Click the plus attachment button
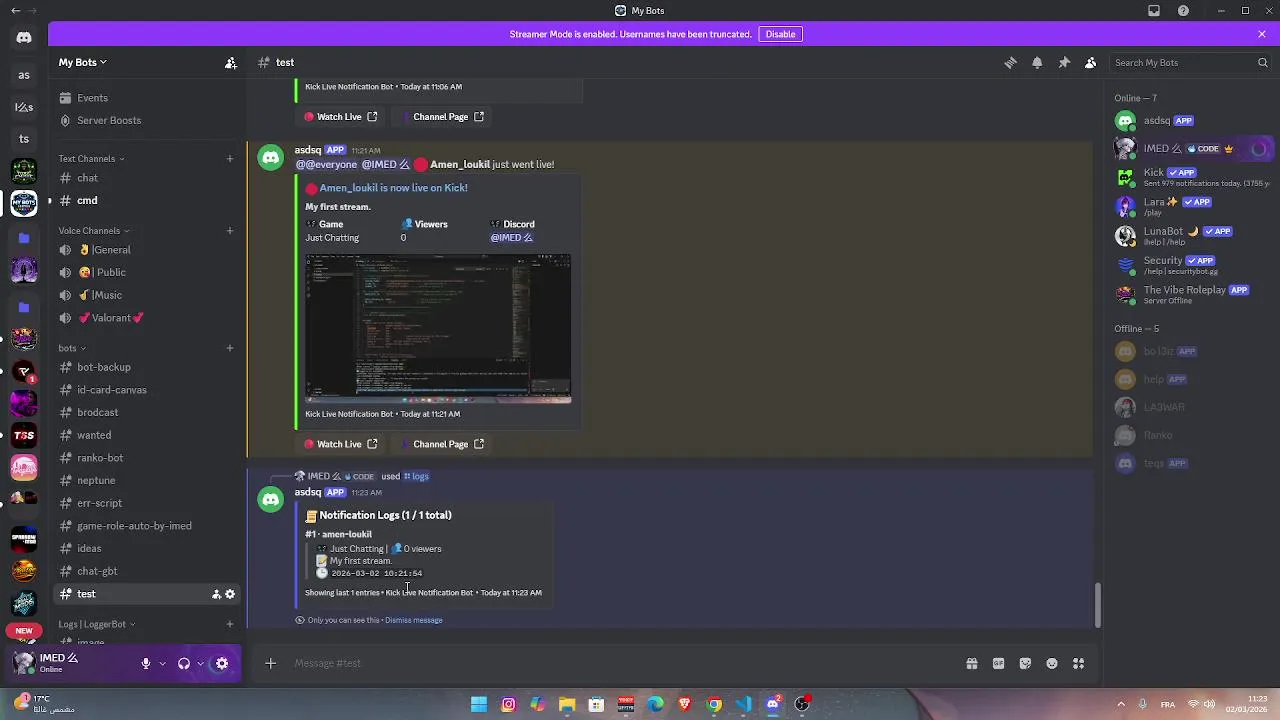The width and height of the screenshot is (1280, 720). click(270, 663)
